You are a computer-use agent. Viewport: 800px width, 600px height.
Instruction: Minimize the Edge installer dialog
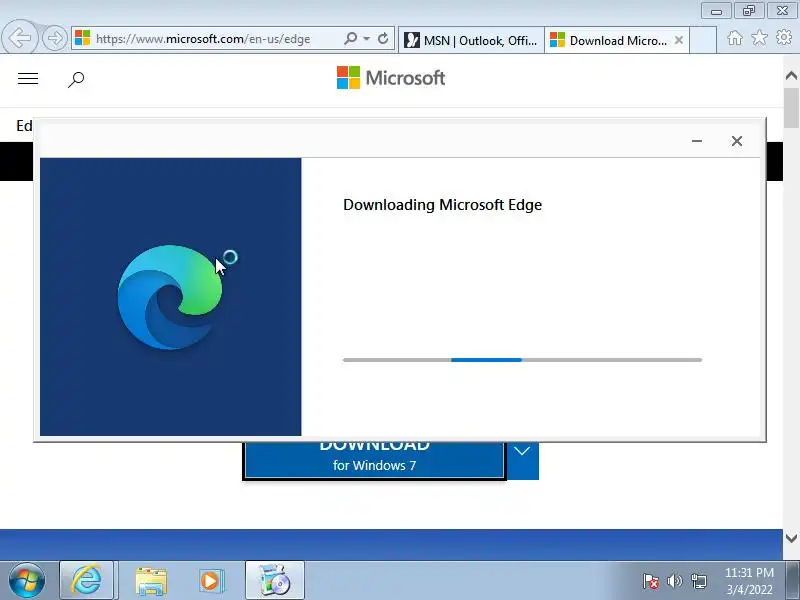coord(697,141)
